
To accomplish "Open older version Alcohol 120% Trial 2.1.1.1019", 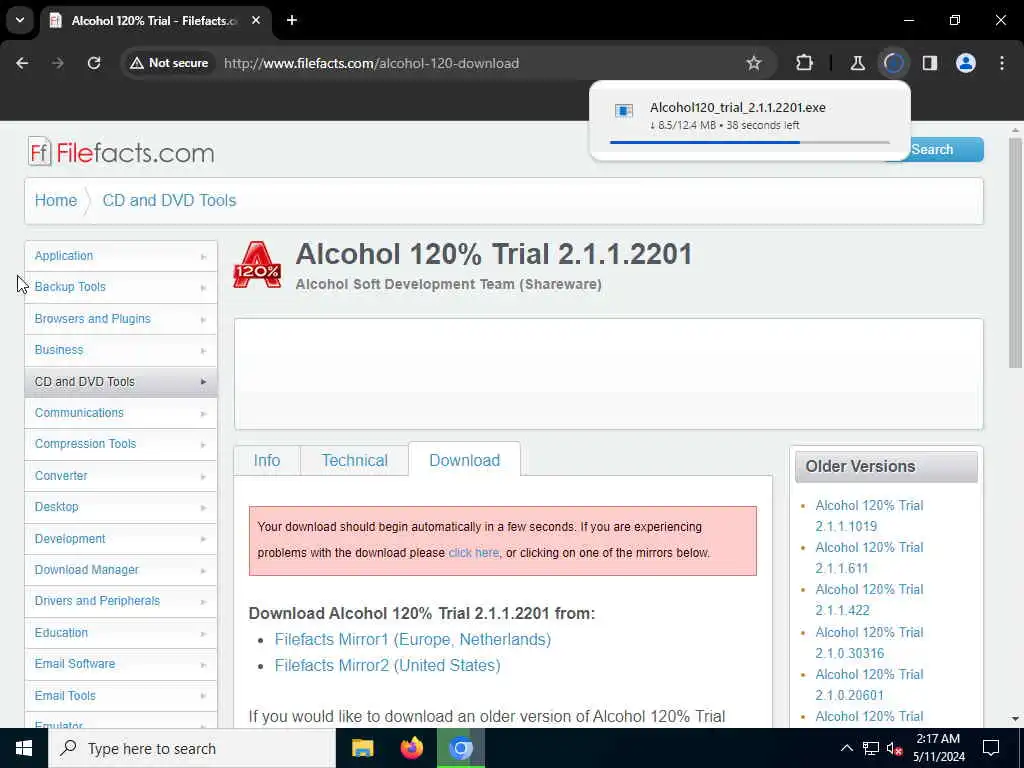I will 869,516.
